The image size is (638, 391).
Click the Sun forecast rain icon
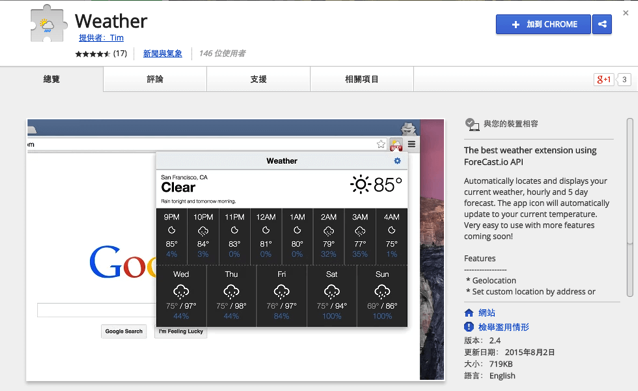tap(382, 291)
